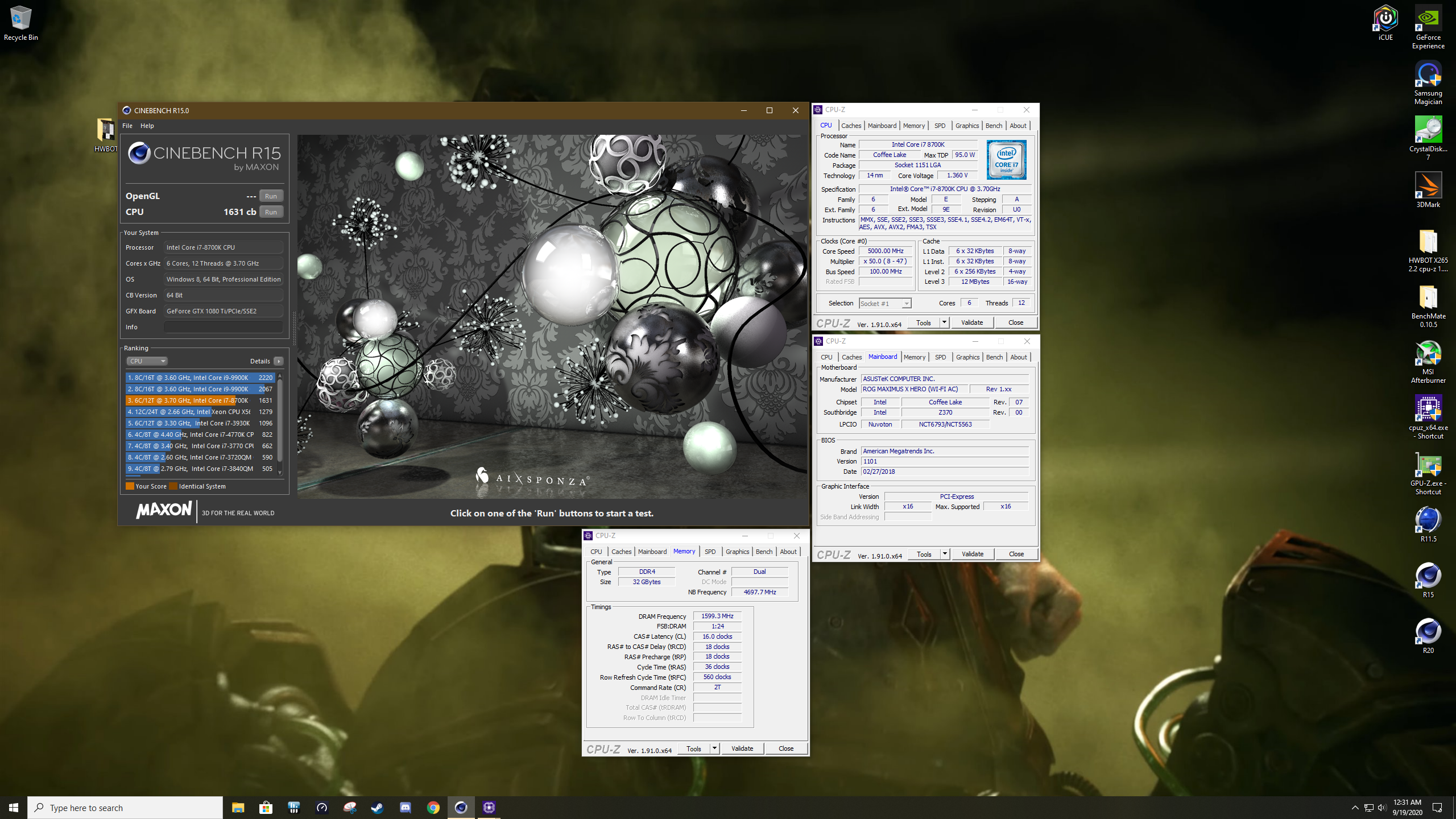Open Graphics tab in Mainboard CPU-Z window
The height and width of the screenshot is (819, 1456).
[967, 357]
